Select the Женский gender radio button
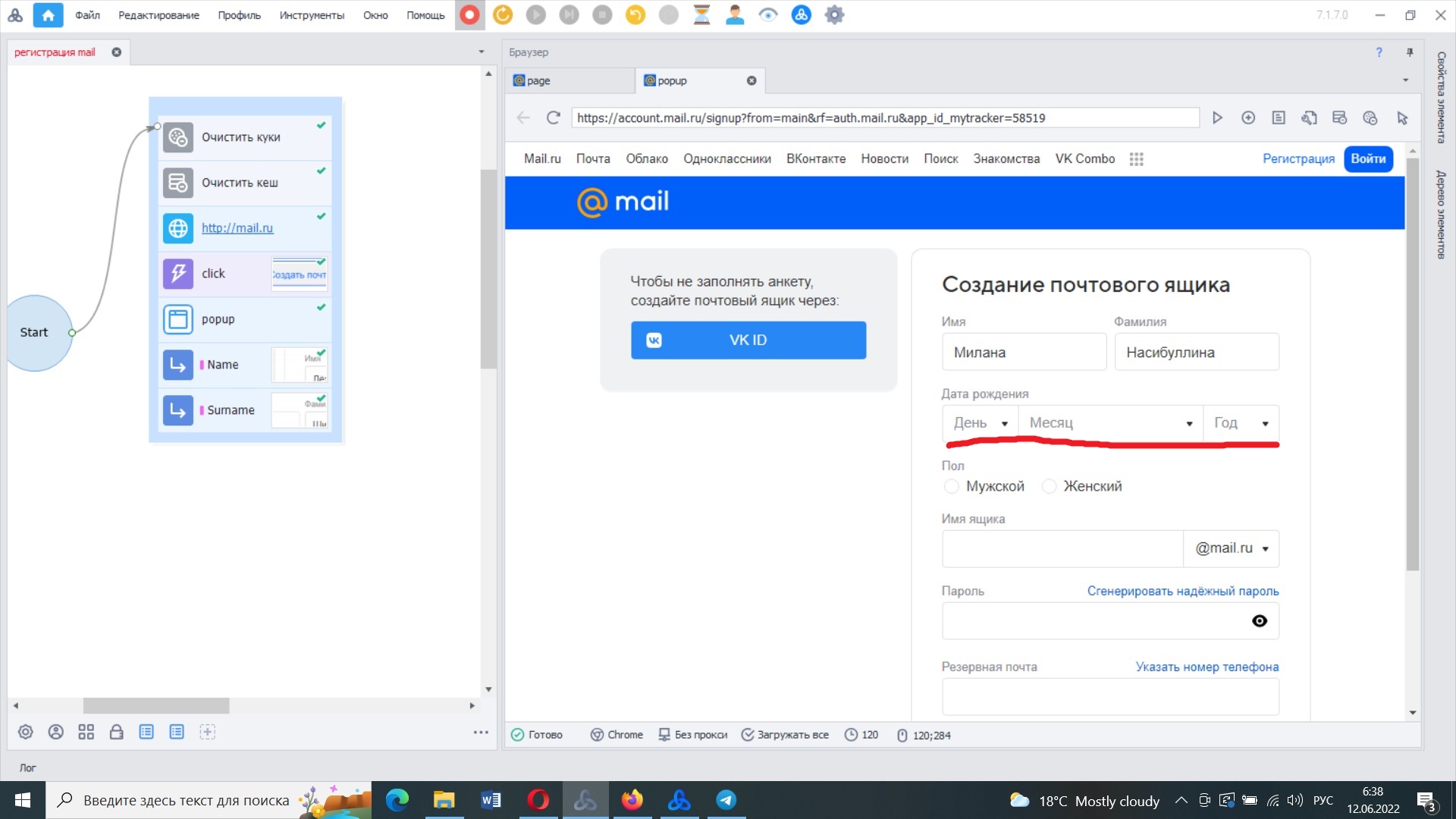Viewport: 1456px width, 819px height. tap(1049, 486)
